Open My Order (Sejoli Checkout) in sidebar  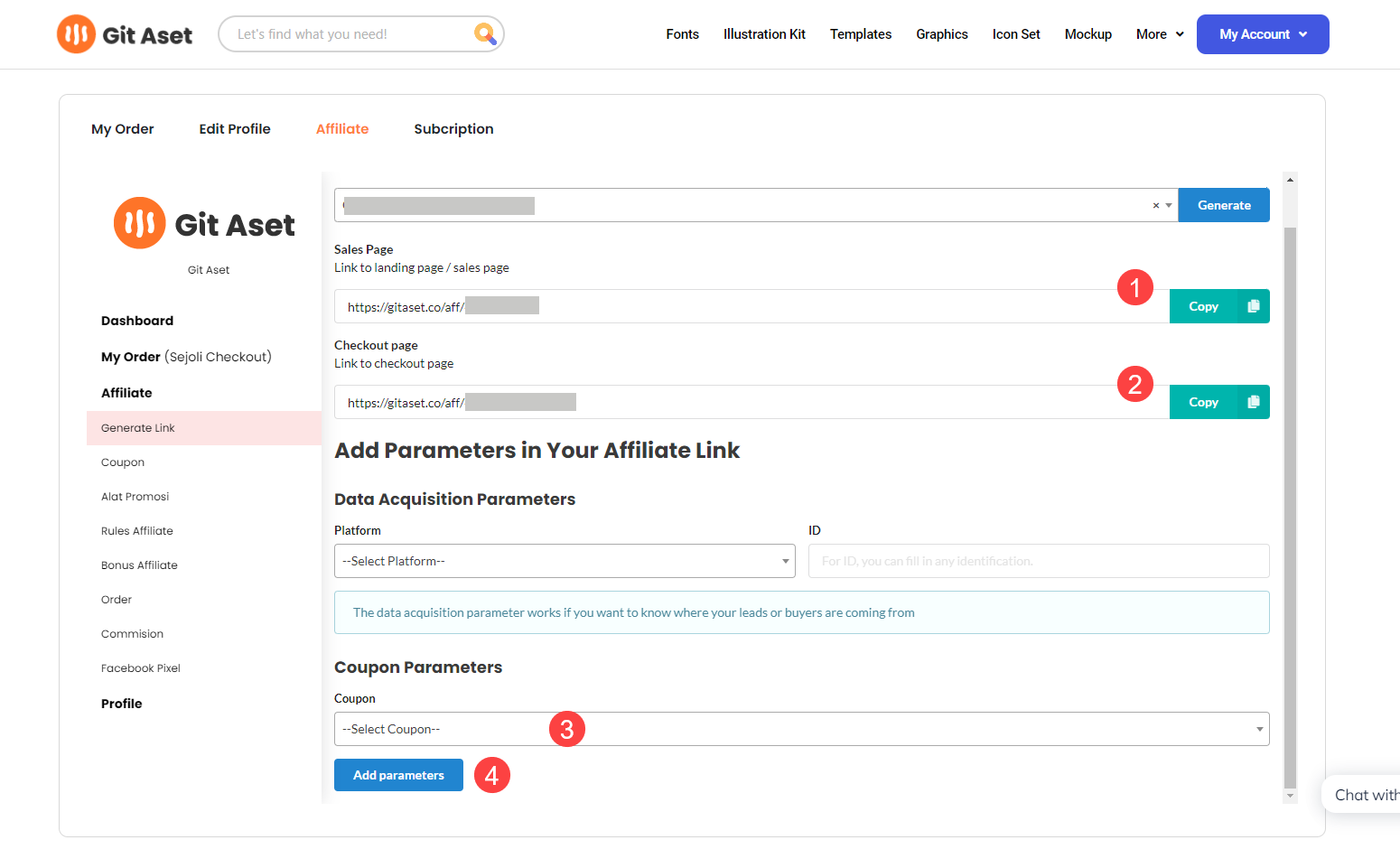[186, 357]
